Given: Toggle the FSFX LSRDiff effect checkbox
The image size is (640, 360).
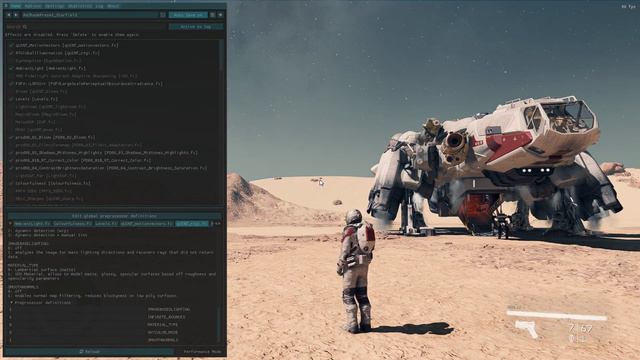Looking at the screenshot, I should (11, 84).
